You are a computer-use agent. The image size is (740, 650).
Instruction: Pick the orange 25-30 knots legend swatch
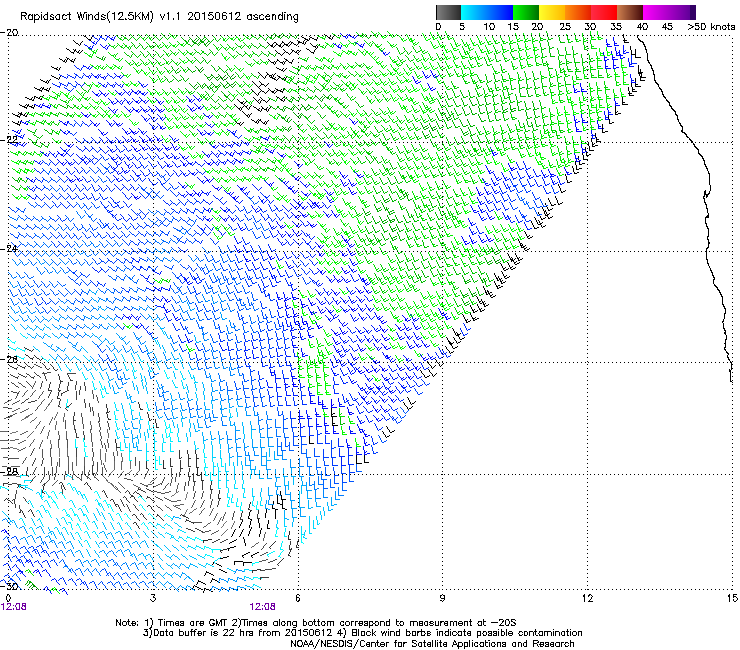pyautogui.click(x=578, y=12)
